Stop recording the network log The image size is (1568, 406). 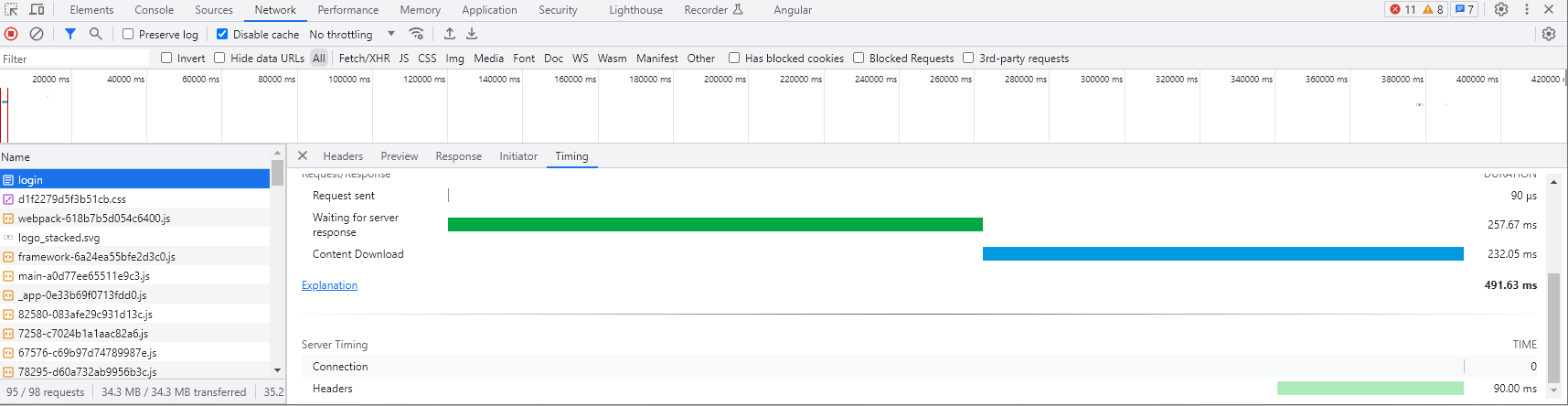pos(11,34)
